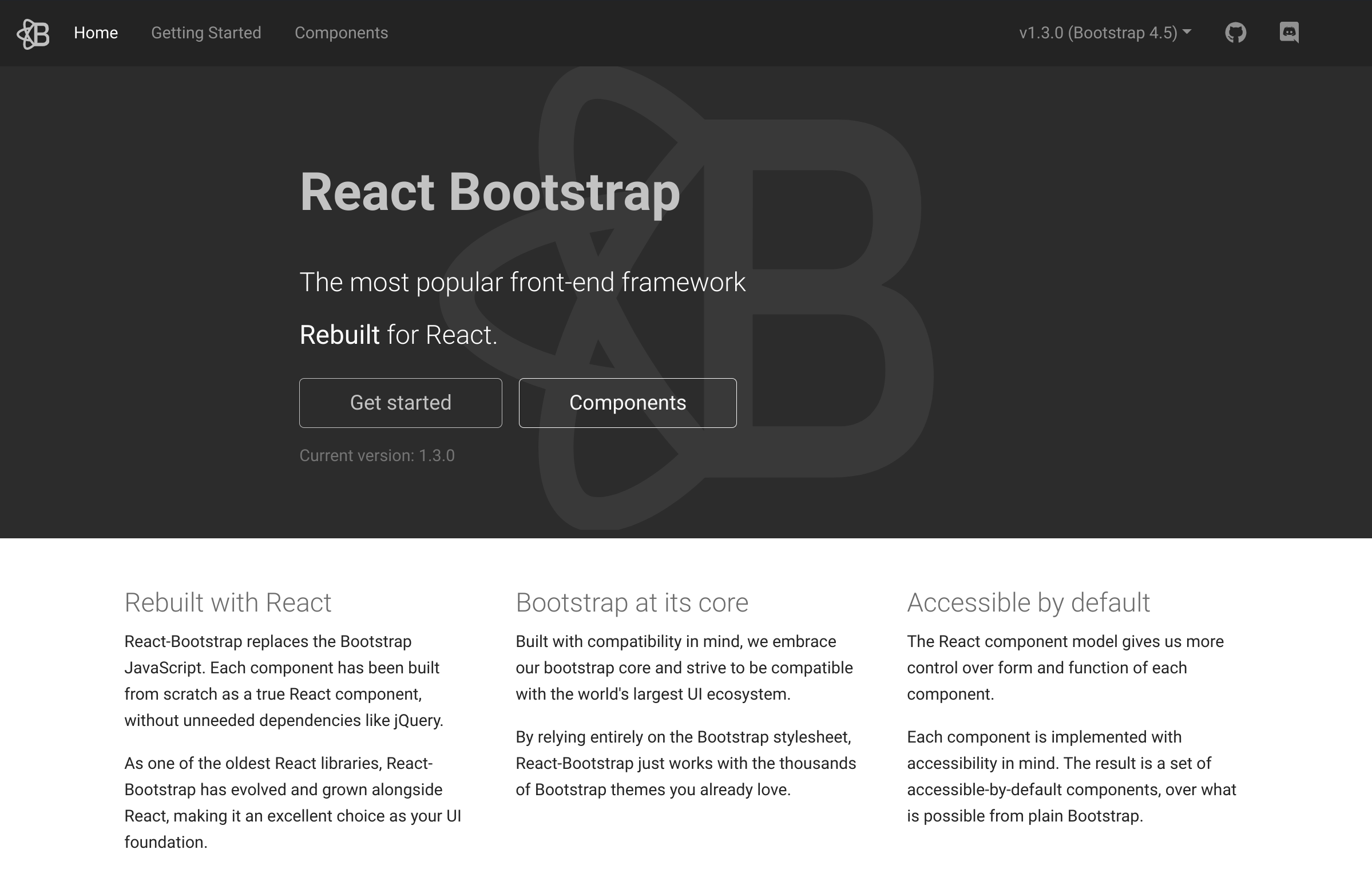This screenshot has height=889, width=1372.
Task: Open the Getting Started nav item
Action: (x=206, y=33)
